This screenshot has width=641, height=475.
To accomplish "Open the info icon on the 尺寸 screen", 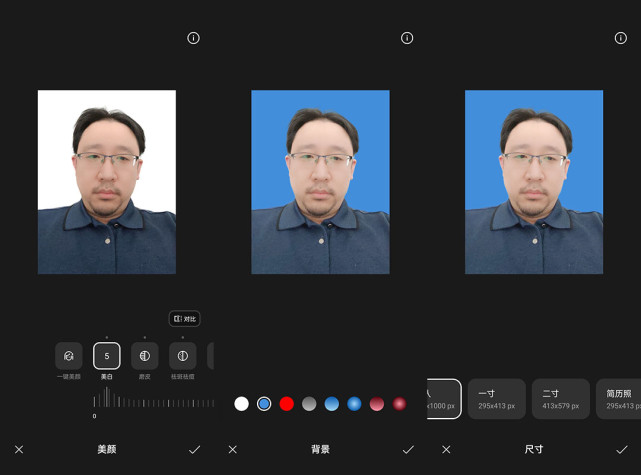I will (x=621, y=38).
